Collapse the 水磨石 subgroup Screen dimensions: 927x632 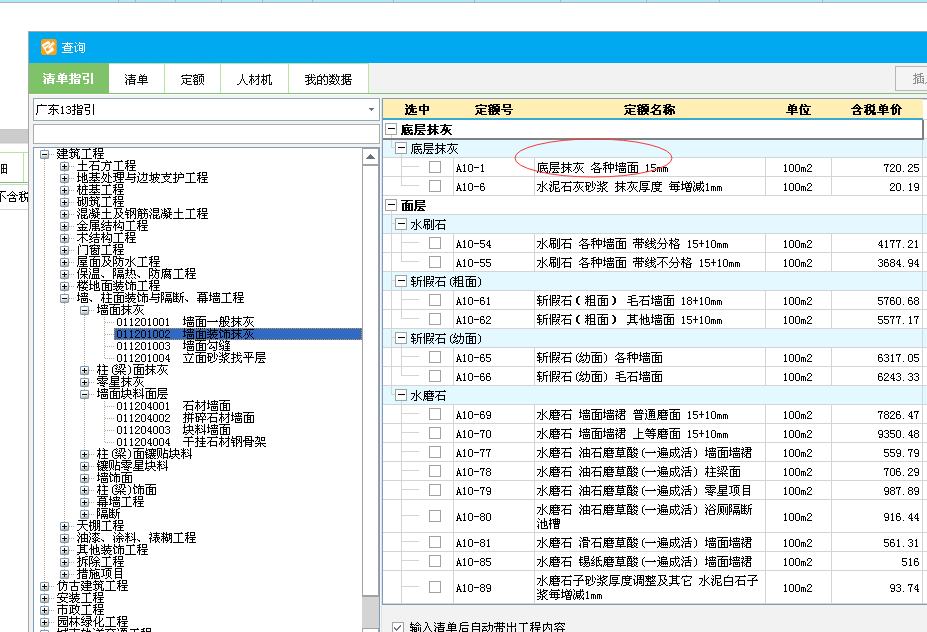click(401, 395)
